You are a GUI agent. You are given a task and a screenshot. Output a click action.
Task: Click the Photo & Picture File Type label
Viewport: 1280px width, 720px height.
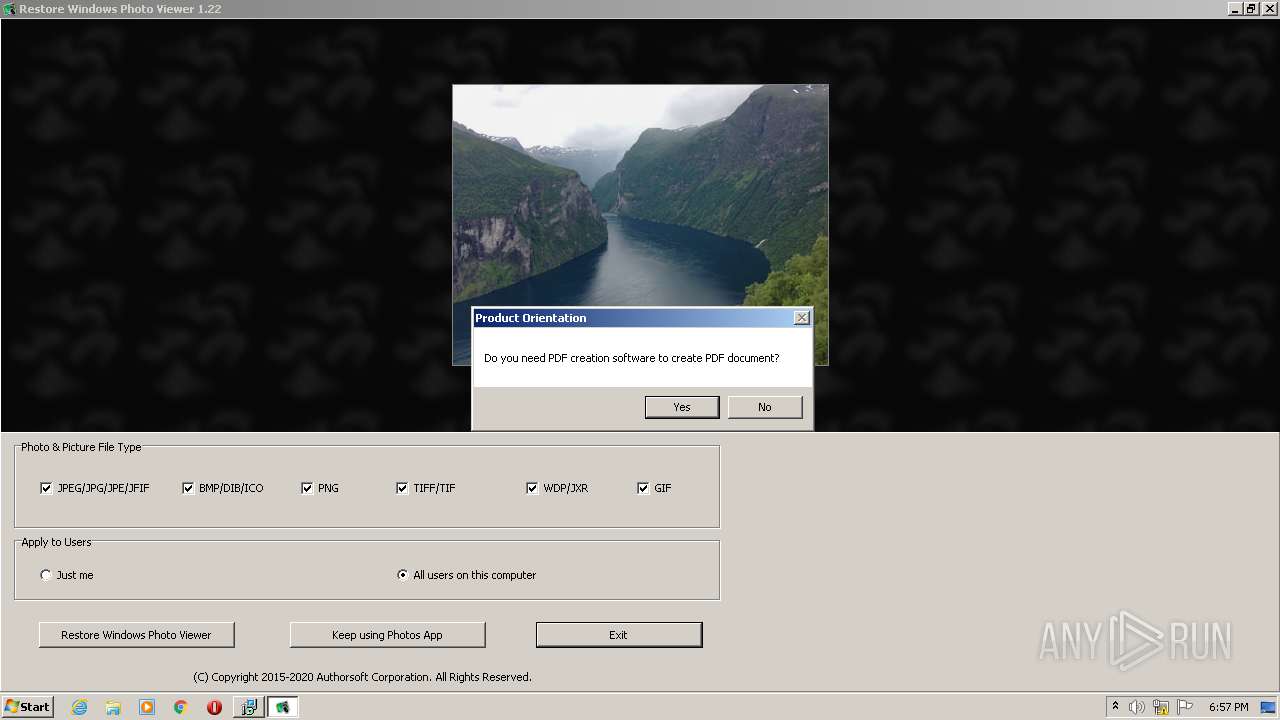click(81, 447)
